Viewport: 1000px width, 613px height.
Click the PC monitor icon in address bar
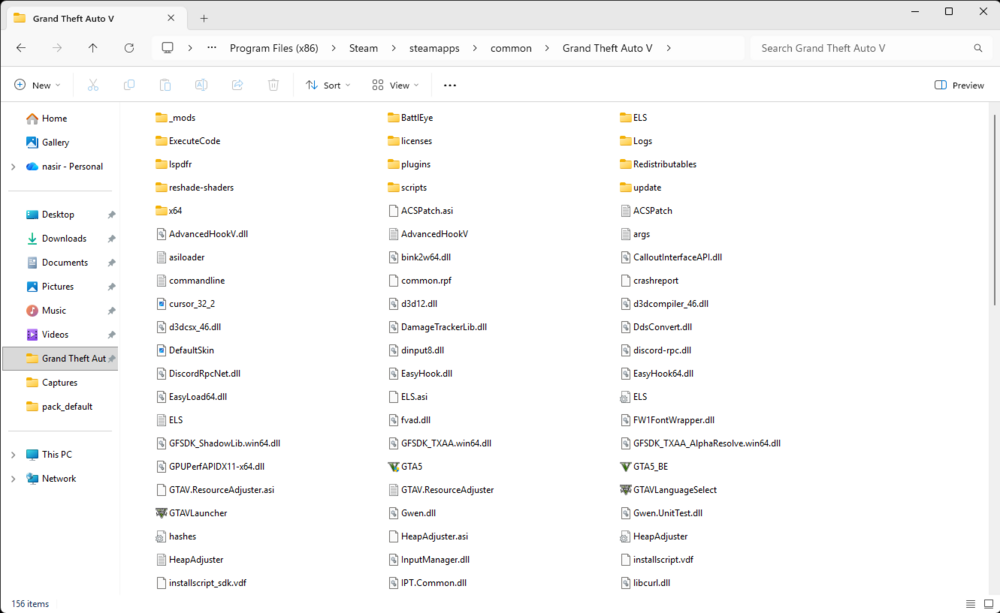(167, 48)
